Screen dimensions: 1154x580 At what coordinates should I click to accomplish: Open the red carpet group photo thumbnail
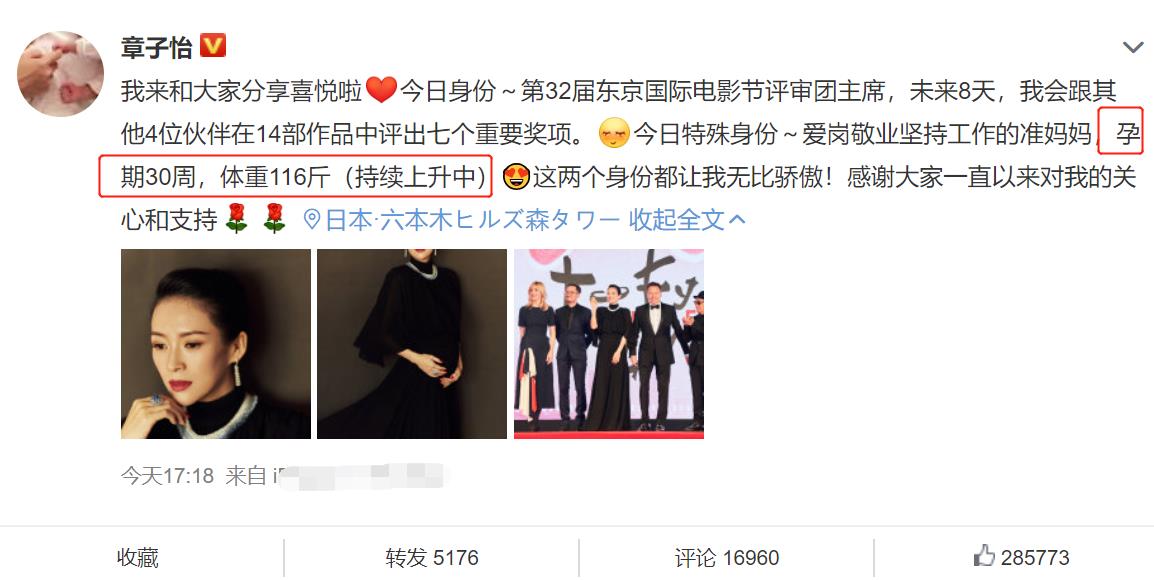609,344
